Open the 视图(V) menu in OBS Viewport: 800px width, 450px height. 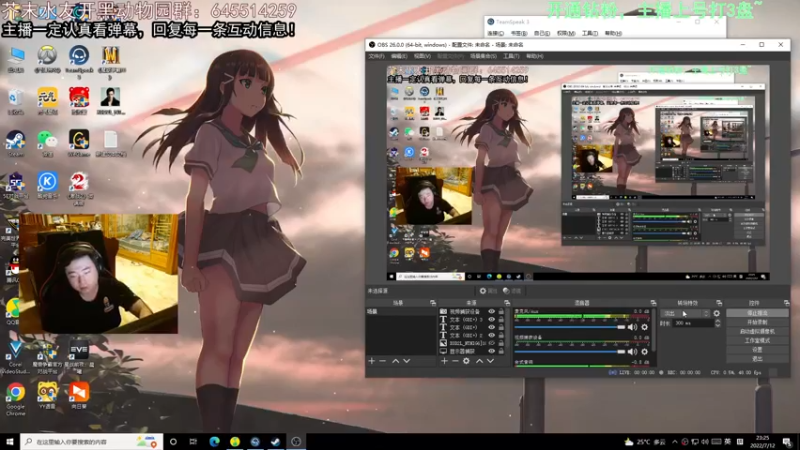[x=422, y=56]
